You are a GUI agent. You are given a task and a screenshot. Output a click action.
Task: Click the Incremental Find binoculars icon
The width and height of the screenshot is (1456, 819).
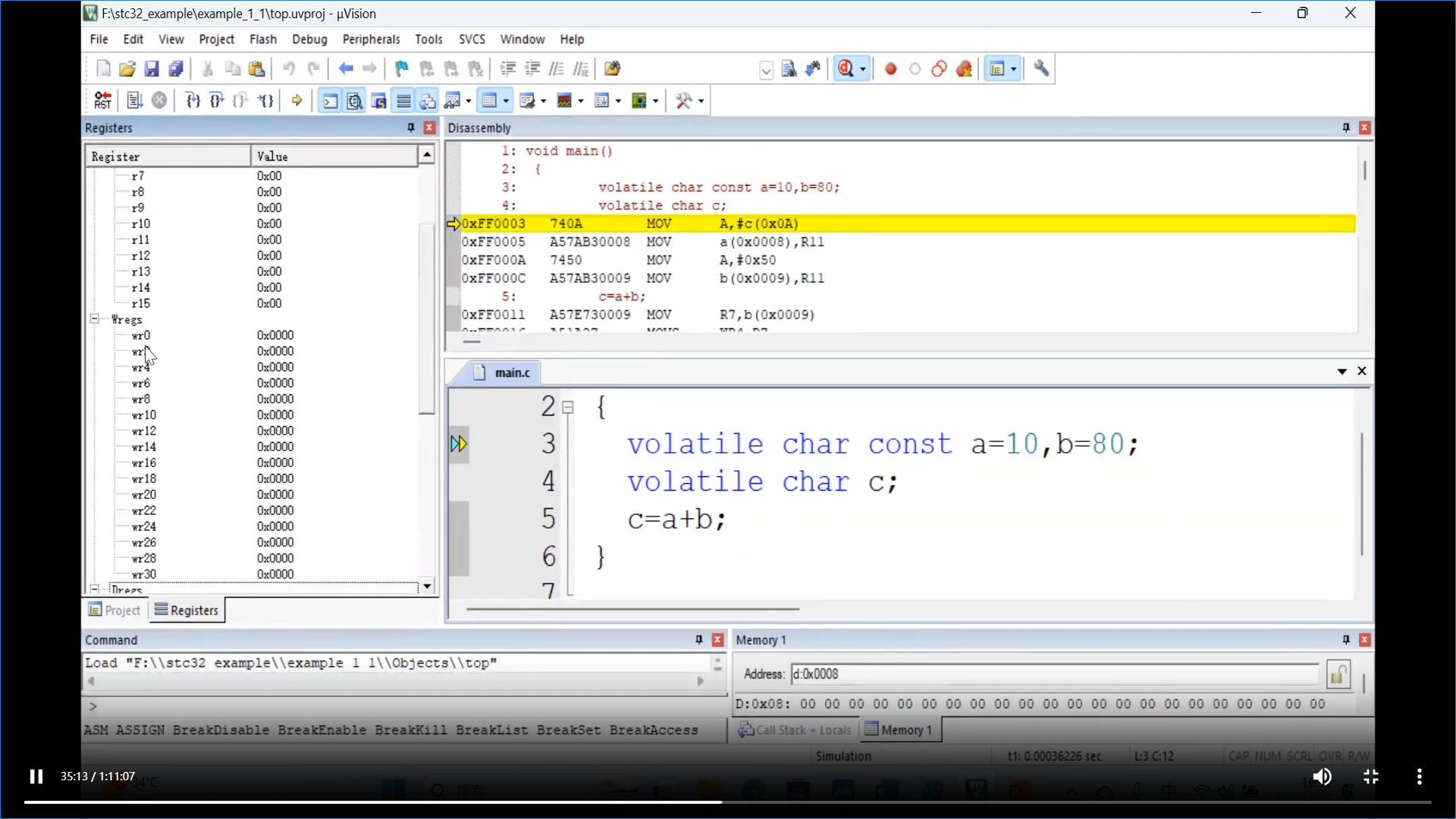click(813, 69)
